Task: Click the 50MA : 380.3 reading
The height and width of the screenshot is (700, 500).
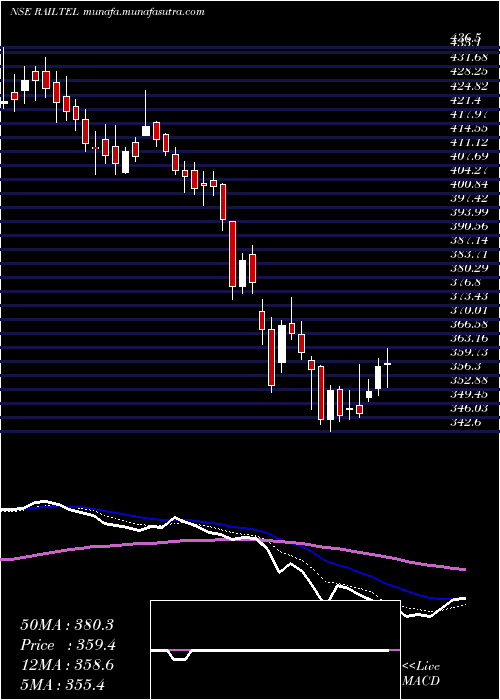Action: click(x=67, y=624)
